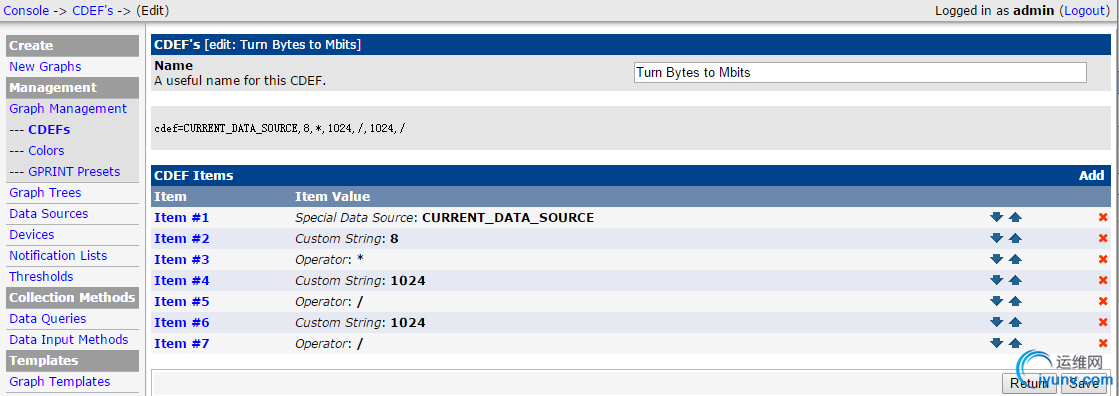The height and width of the screenshot is (396, 1119).
Task: Open Item #3 link
Action: [x=181, y=260]
